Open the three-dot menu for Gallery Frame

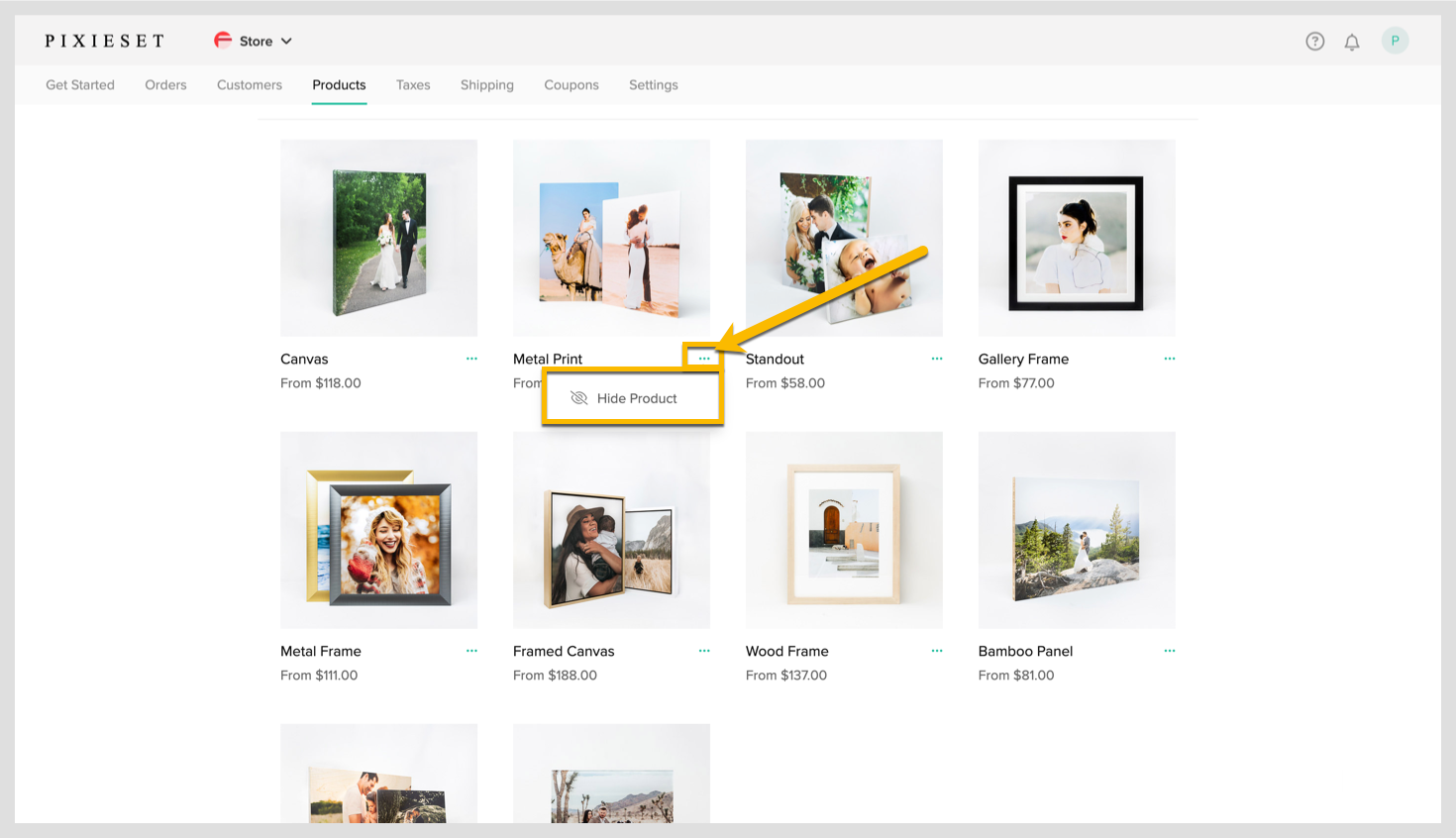click(x=1170, y=359)
